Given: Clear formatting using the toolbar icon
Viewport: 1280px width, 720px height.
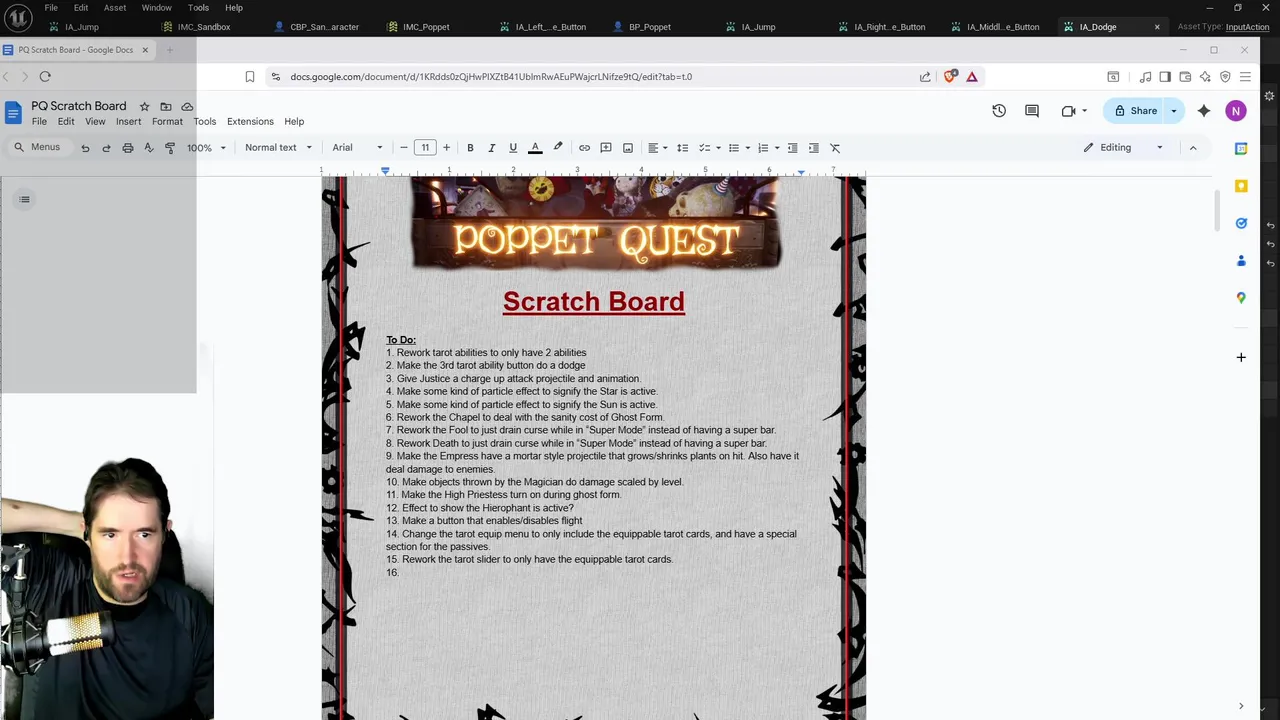Looking at the screenshot, I should 835,148.
